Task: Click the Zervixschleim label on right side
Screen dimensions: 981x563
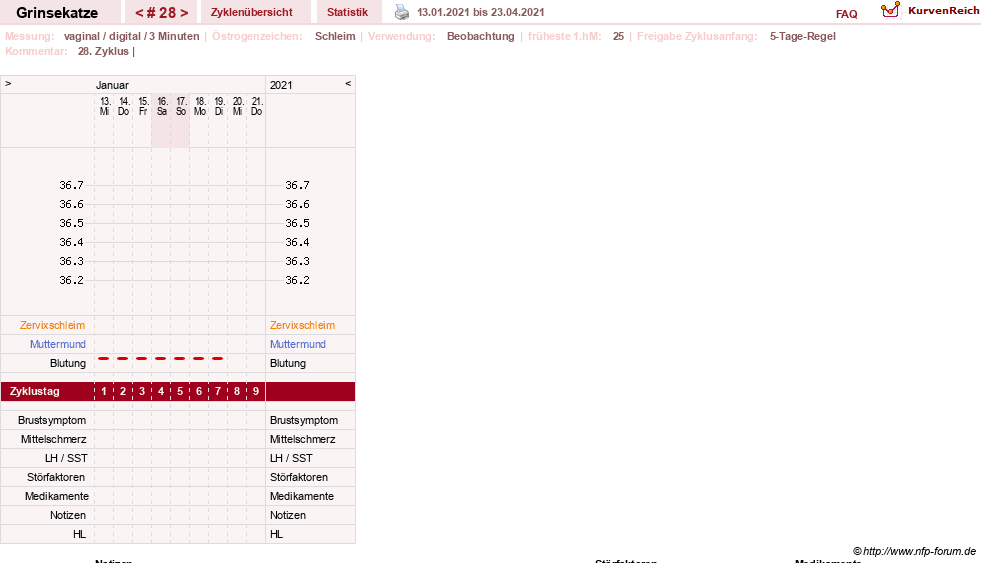Action: pyautogui.click(x=302, y=325)
